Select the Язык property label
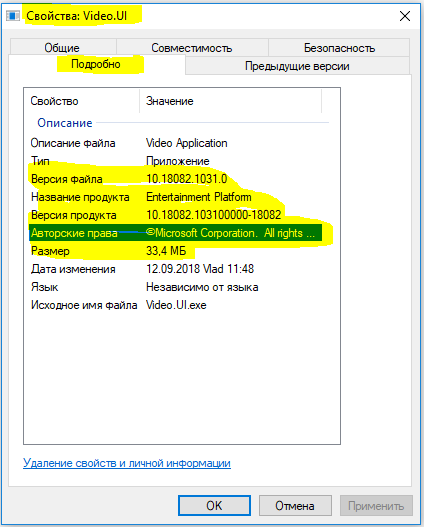 44,287
